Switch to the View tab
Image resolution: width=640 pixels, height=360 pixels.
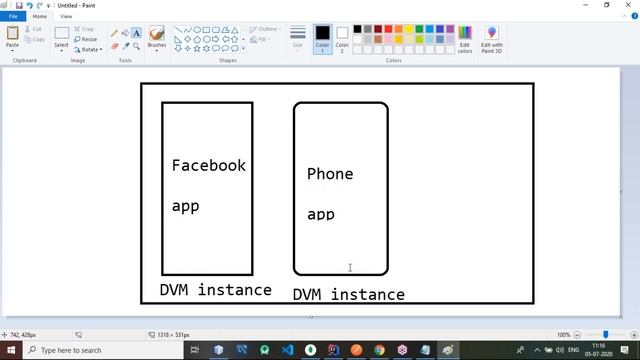(x=66, y=16)
